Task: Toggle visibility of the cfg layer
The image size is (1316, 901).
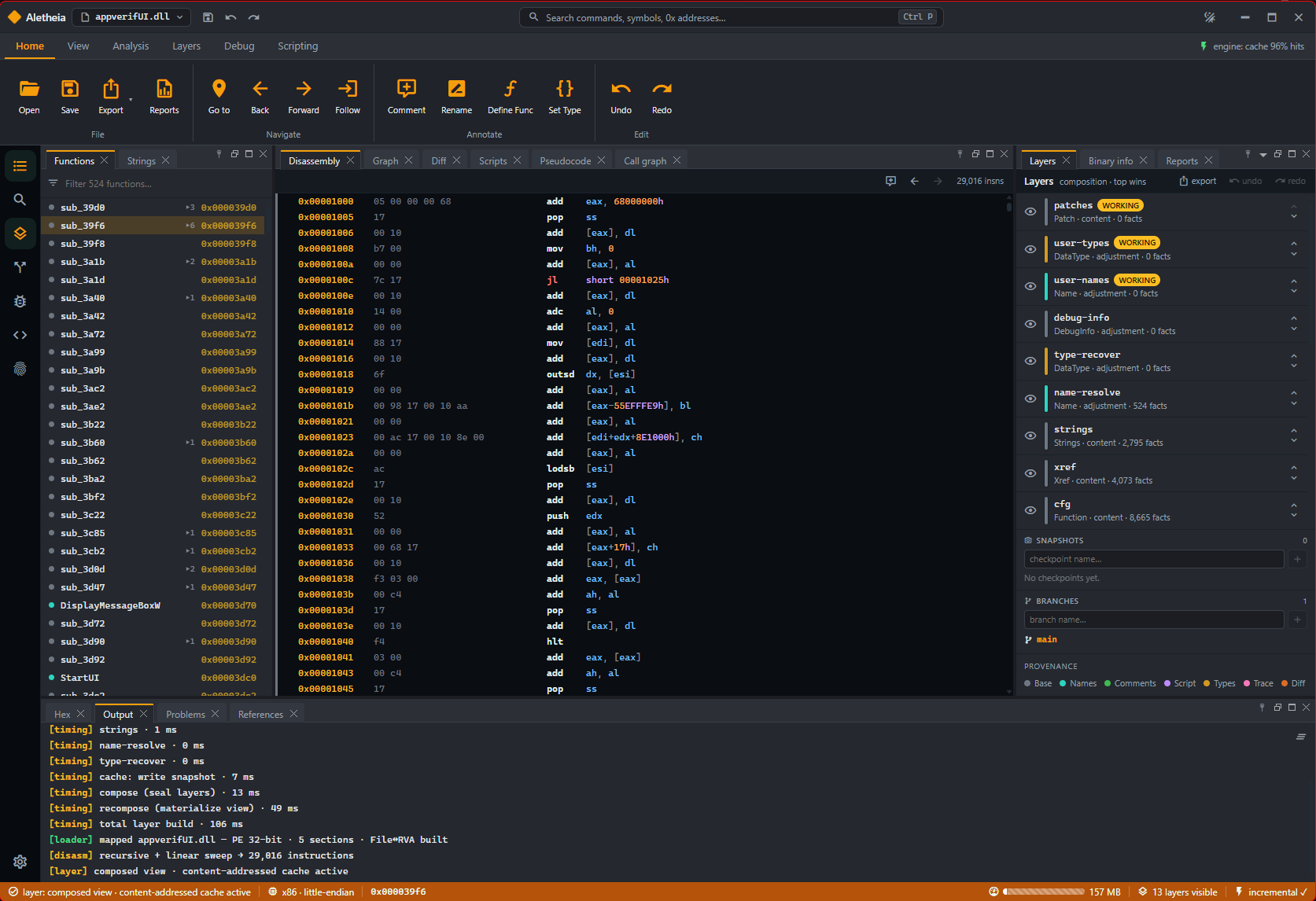Action: pyautogui.click(x=1030, y=510)
